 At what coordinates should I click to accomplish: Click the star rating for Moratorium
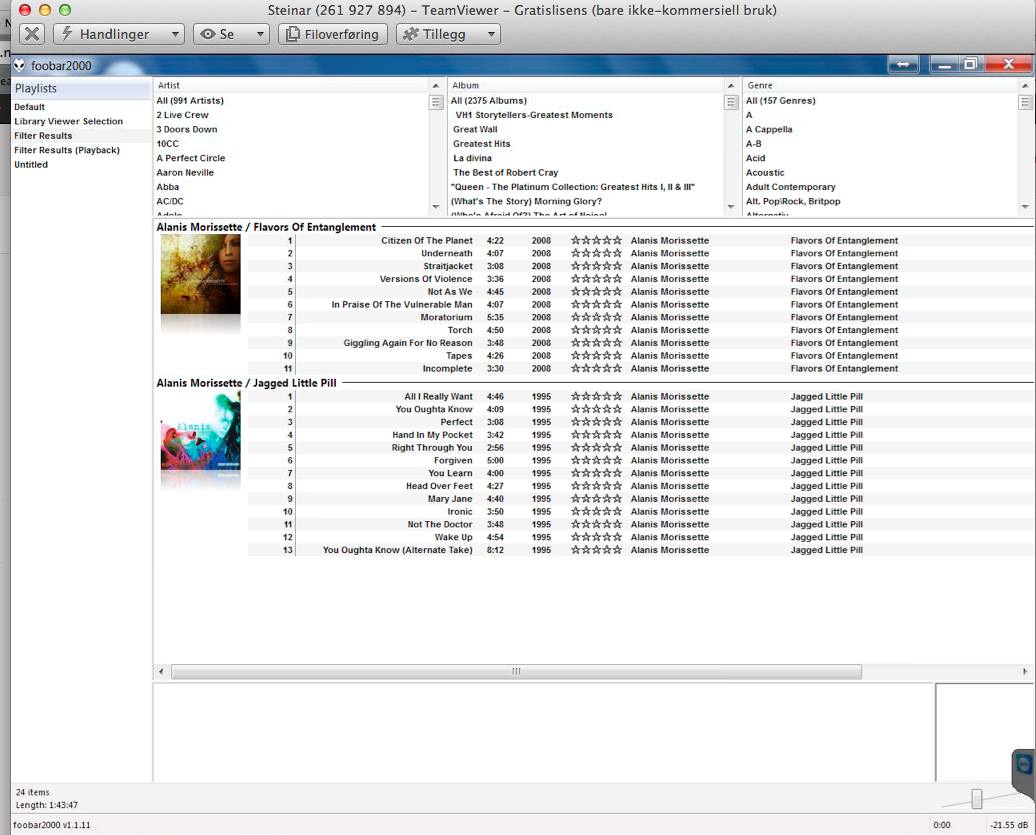click(597, 318)
